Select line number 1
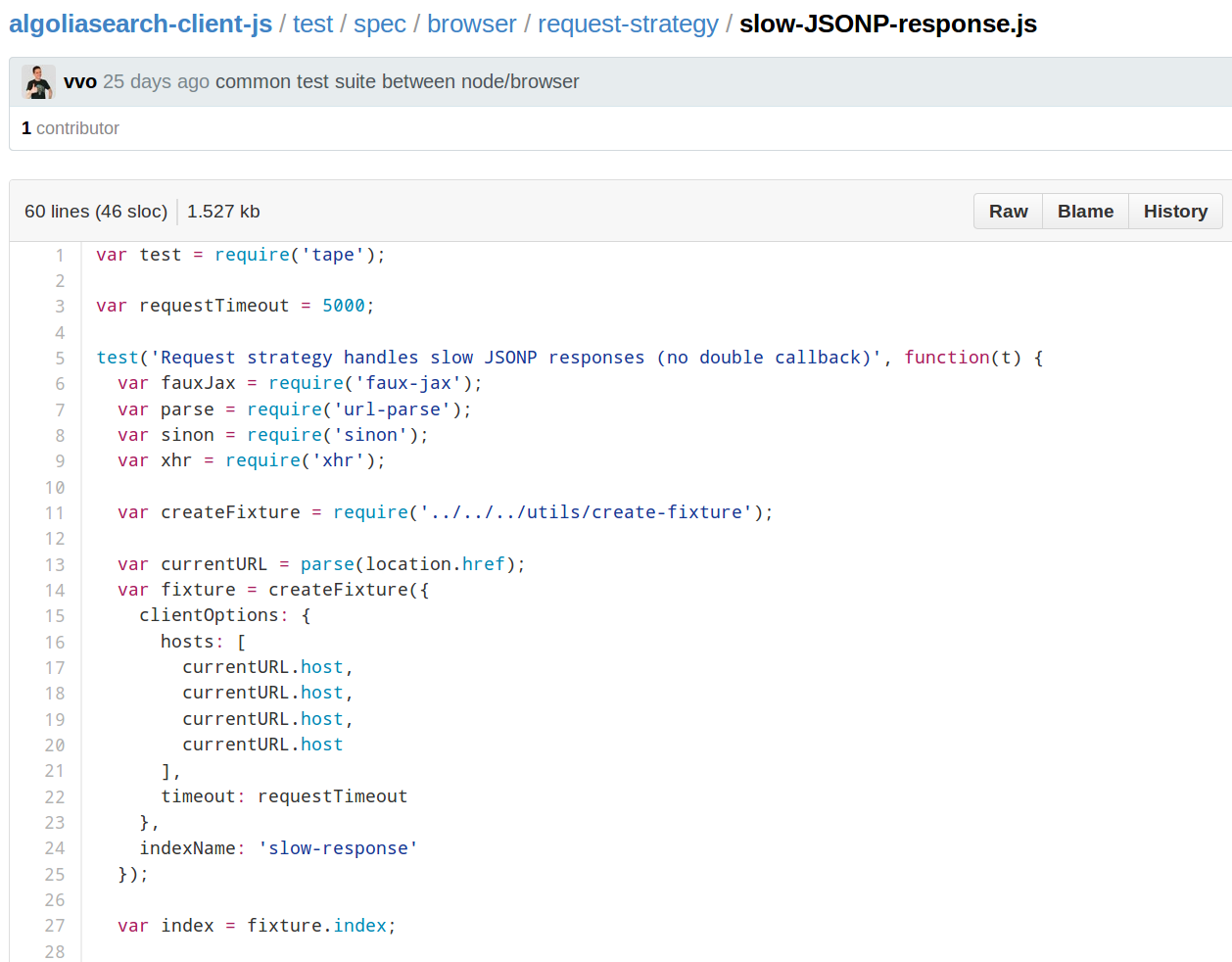This screenshot has height=962, width=1232. coord(60,256)
